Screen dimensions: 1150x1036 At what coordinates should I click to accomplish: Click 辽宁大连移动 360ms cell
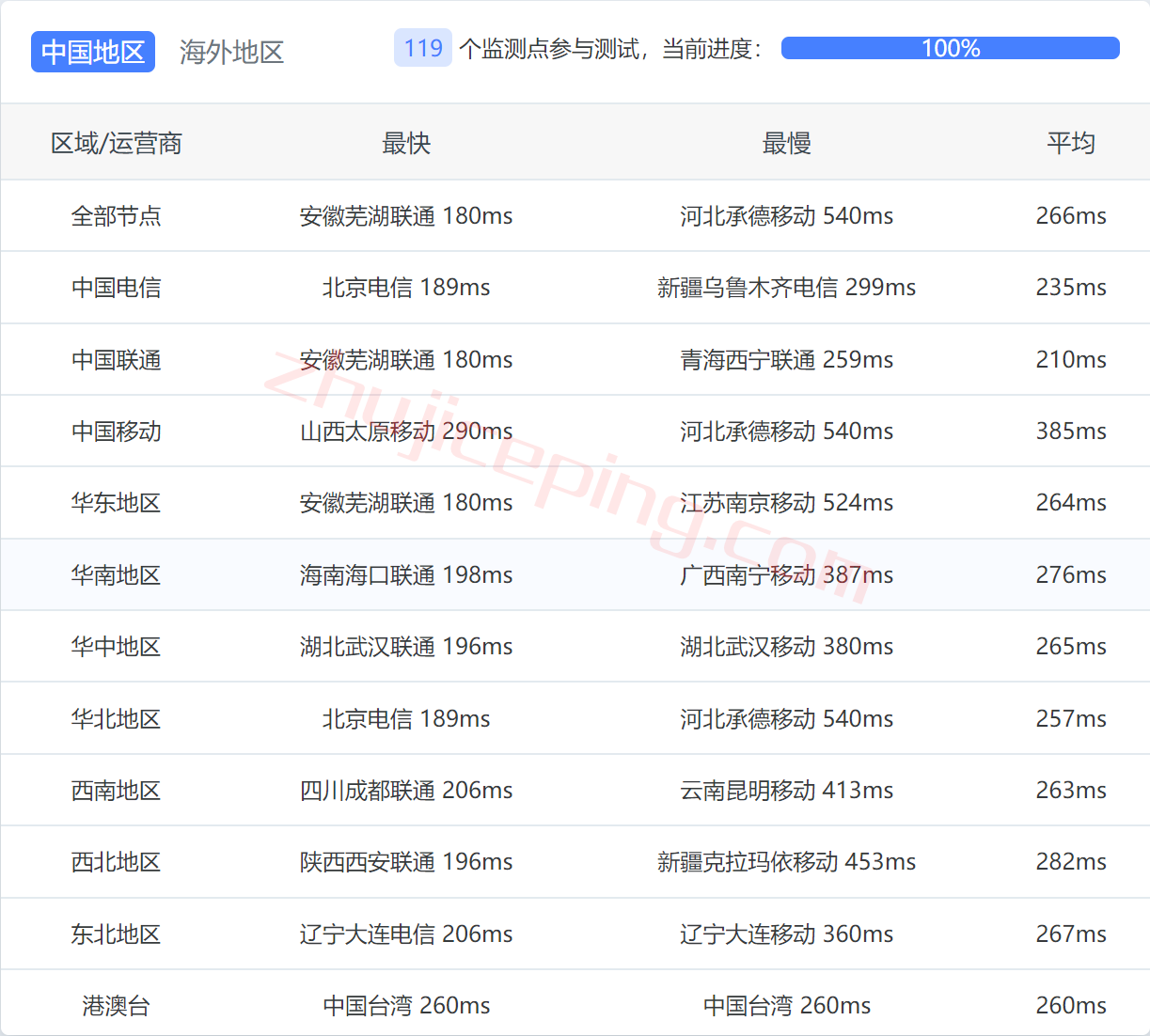pos(787,934)
